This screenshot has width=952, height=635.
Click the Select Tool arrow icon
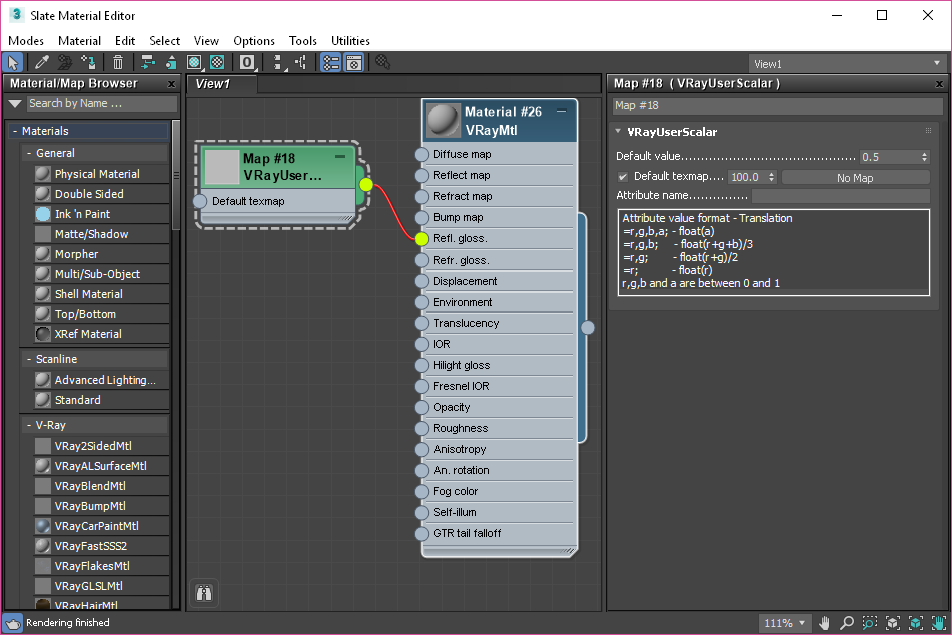pyautogui.click(x=13, y=63)
